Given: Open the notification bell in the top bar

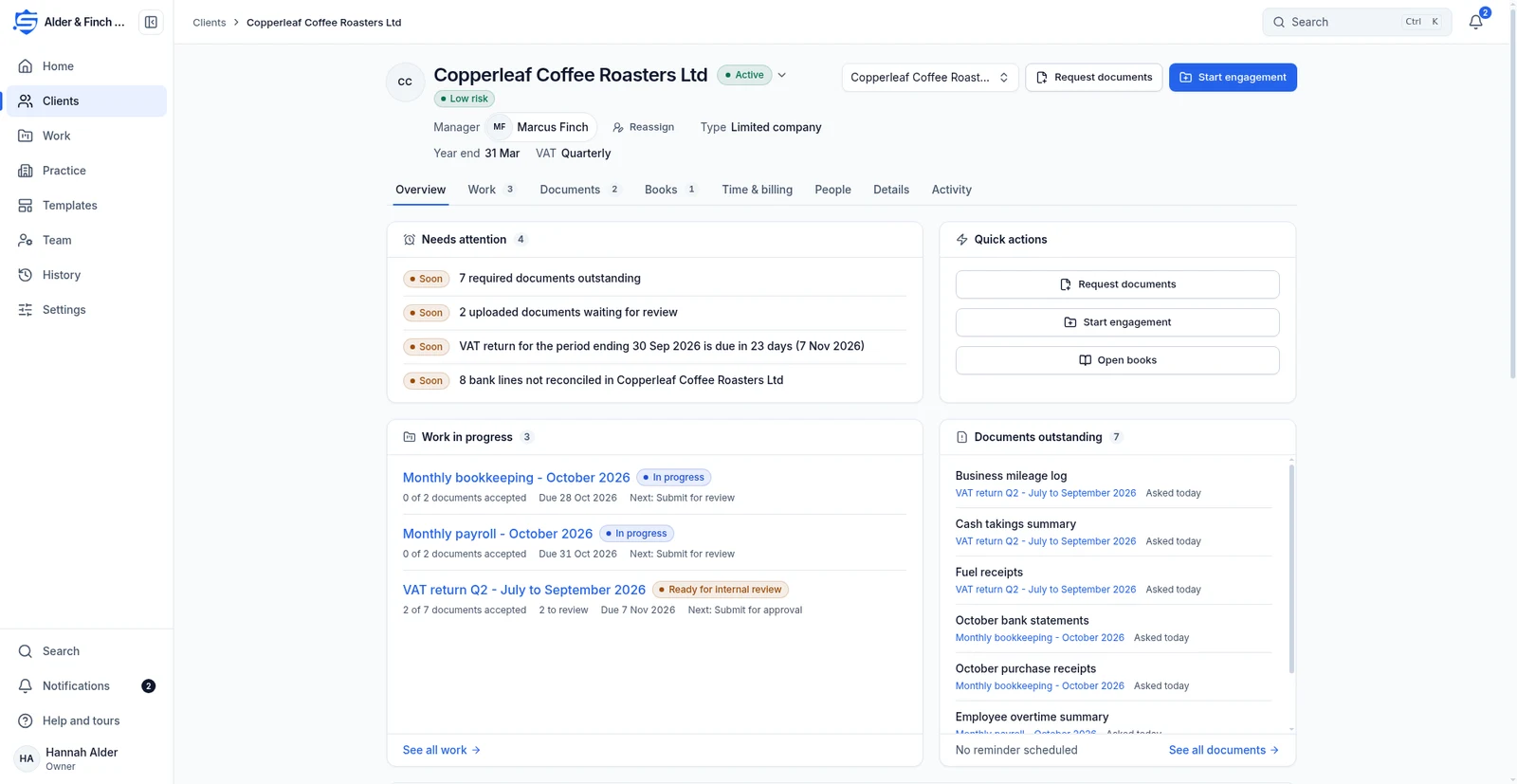Looking at the screenshot, I should (1476, 22).
